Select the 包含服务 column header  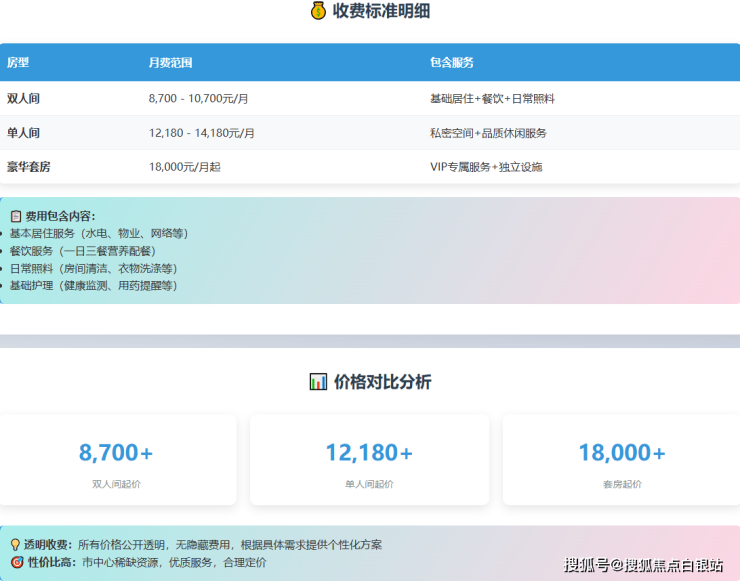pos(451,62)
